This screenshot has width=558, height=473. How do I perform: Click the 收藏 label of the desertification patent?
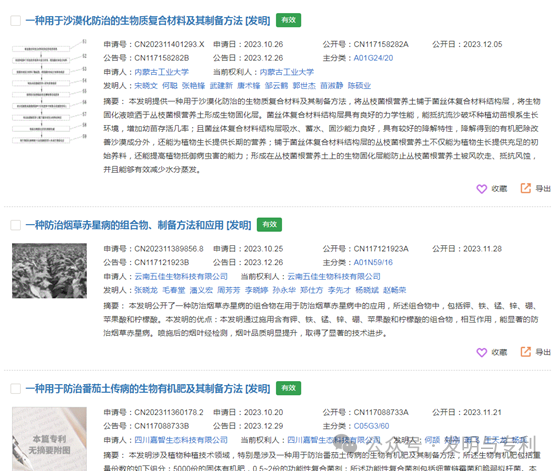[x=499, y=189]
